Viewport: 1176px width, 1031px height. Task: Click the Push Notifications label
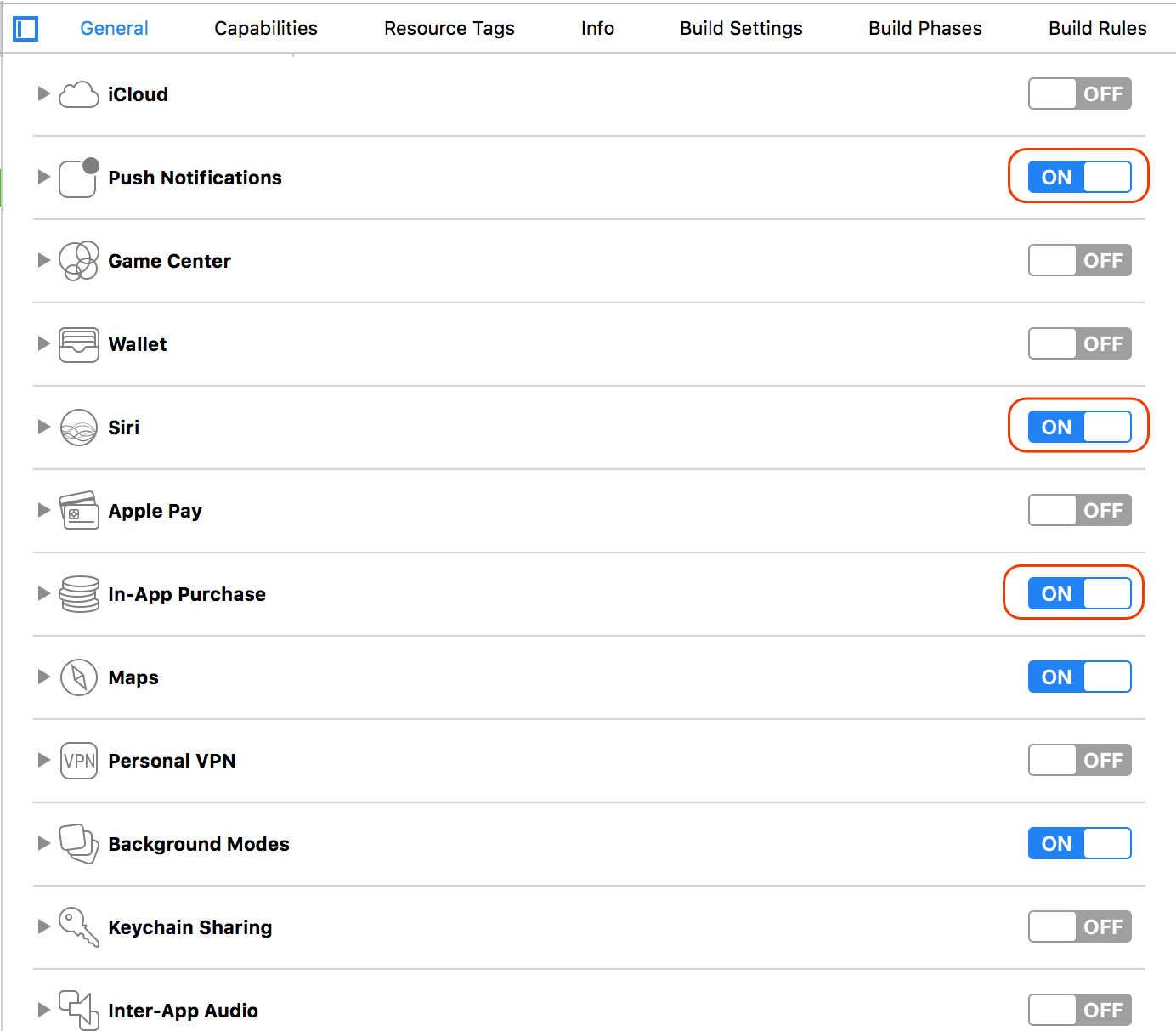pyautogui.click(x=195, y=178)
